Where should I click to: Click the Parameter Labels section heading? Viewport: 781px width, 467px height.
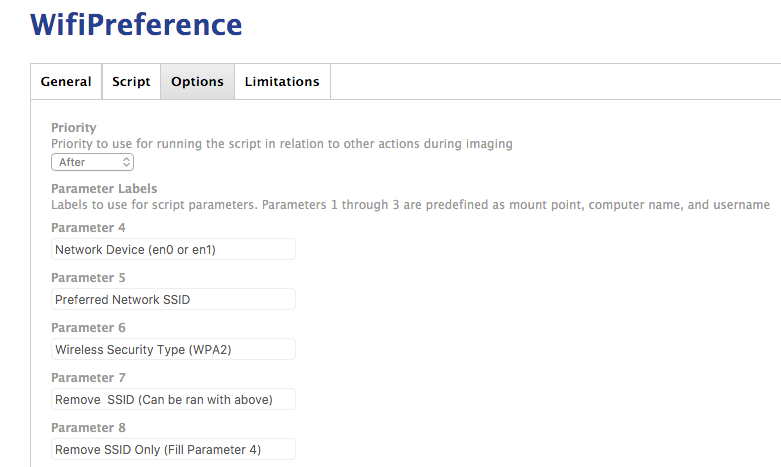[104, 189]
